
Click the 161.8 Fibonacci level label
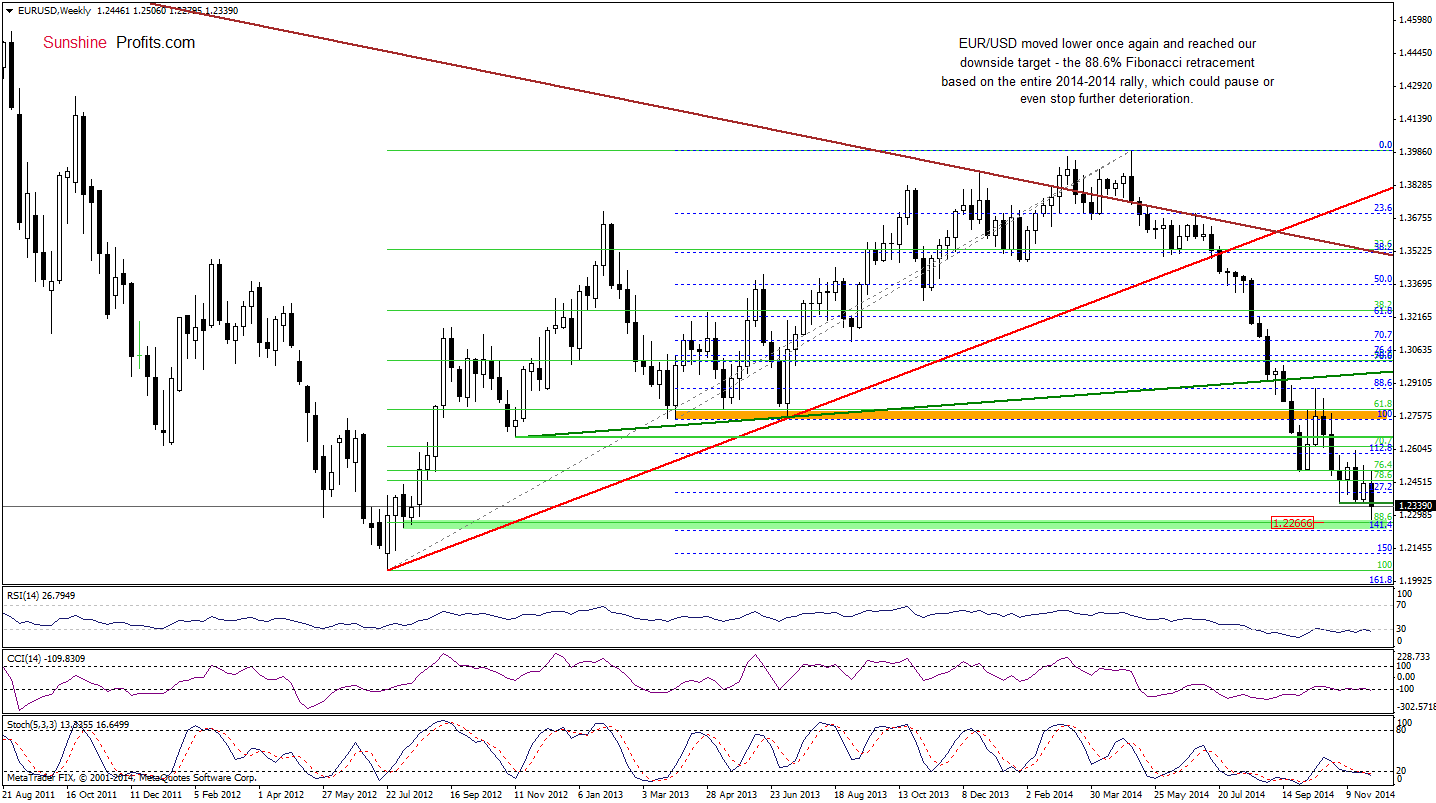(x=1382, y=580)
